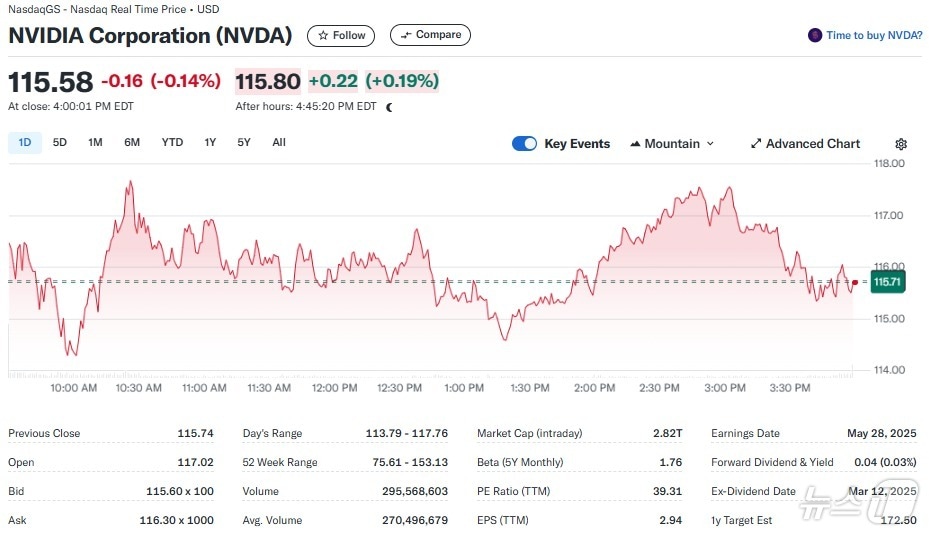Show the 6M chart range
929x536 pixels.
[132, 143]
